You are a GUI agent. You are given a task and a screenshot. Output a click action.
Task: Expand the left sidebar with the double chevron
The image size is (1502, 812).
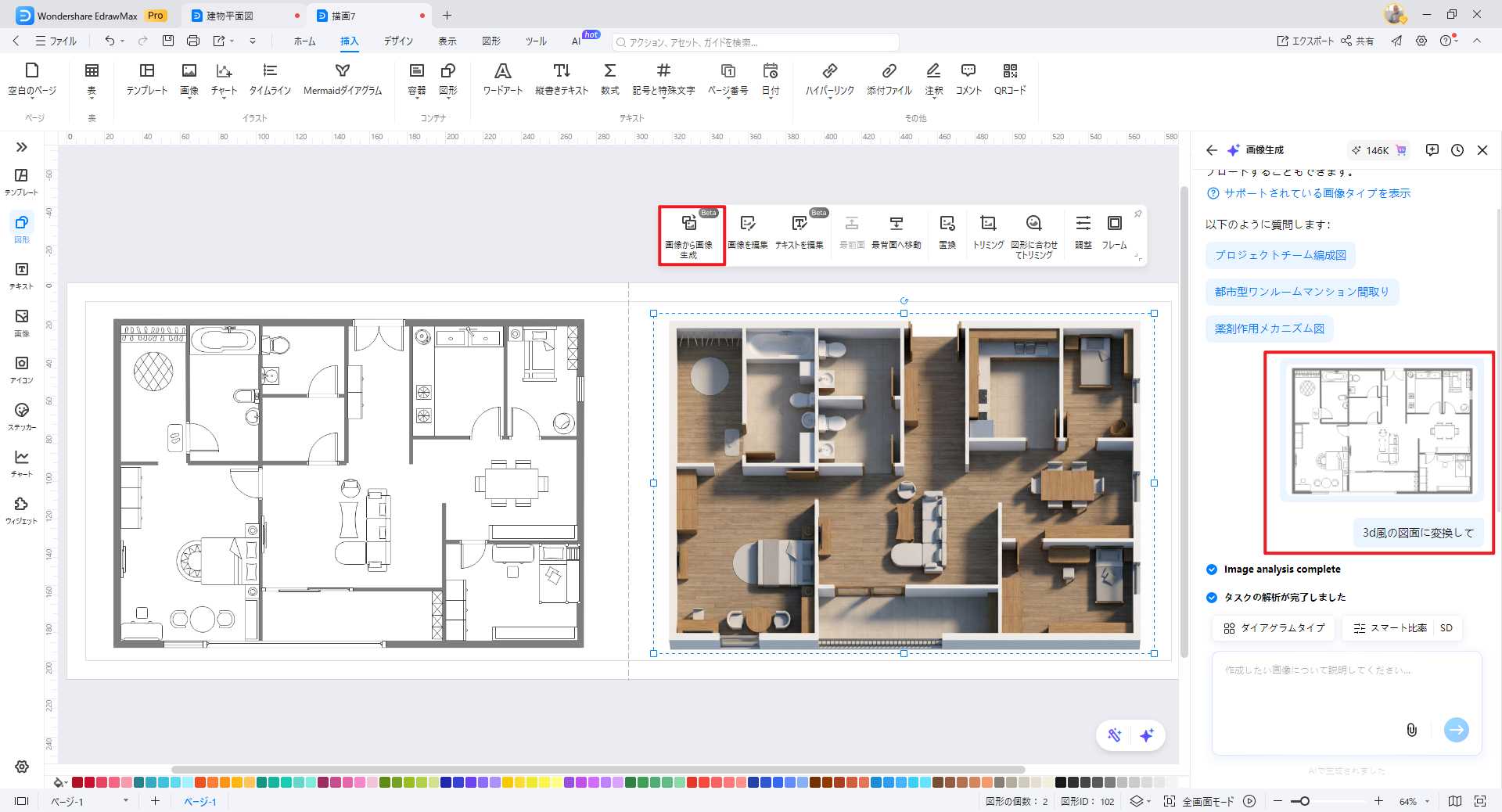click(22, 147)
